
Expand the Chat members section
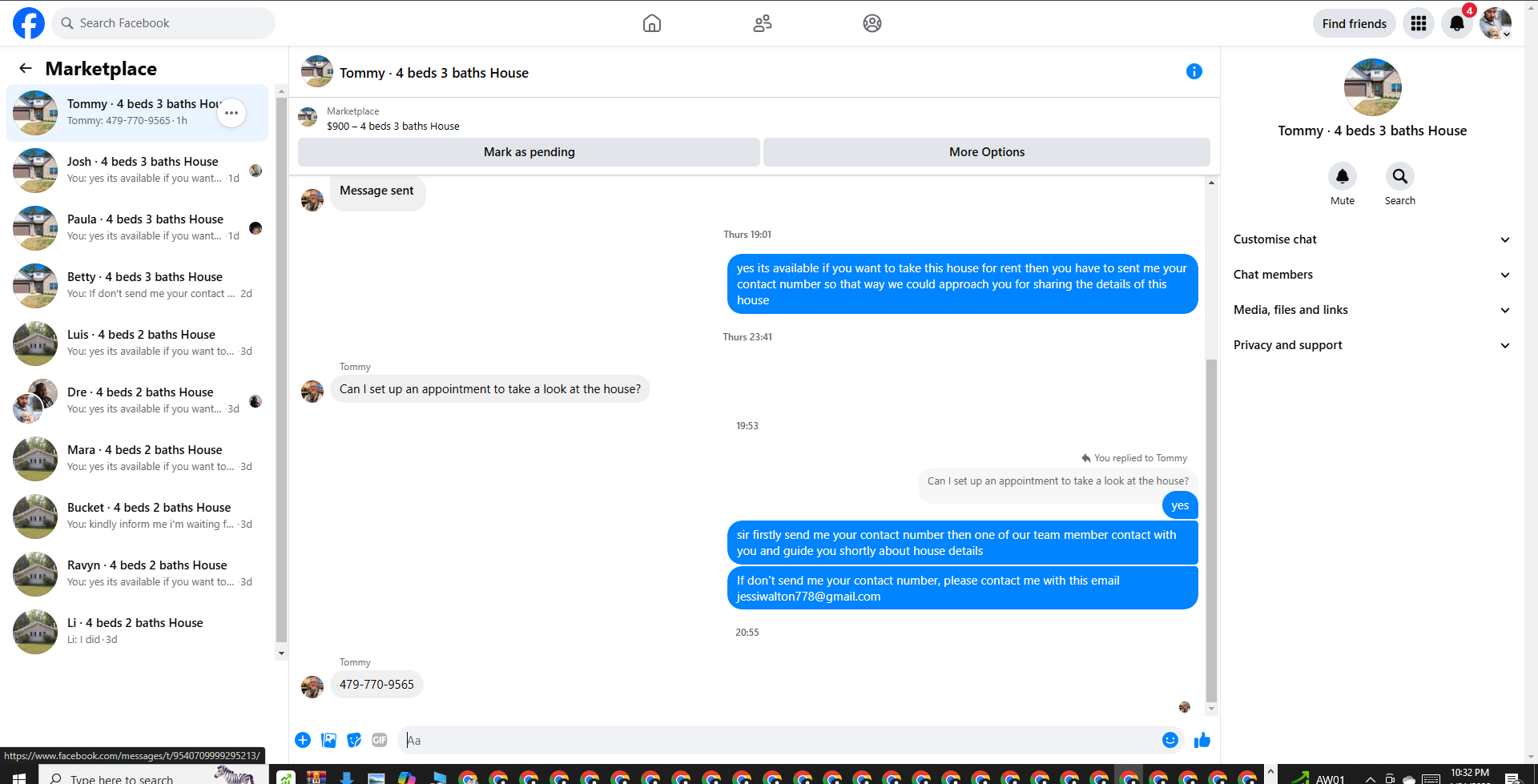[1372, 275]
